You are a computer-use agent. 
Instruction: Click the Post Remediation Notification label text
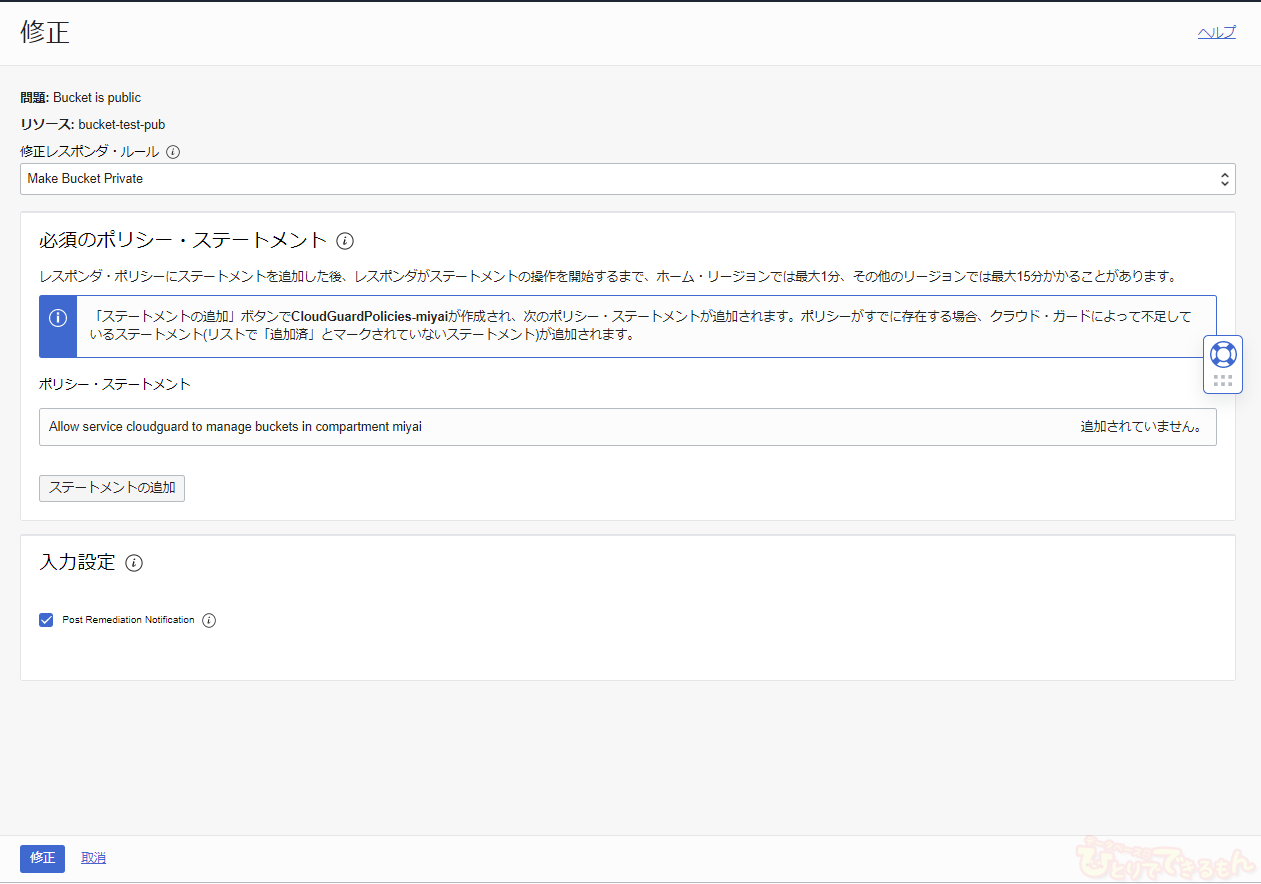(x=128, y=620)
